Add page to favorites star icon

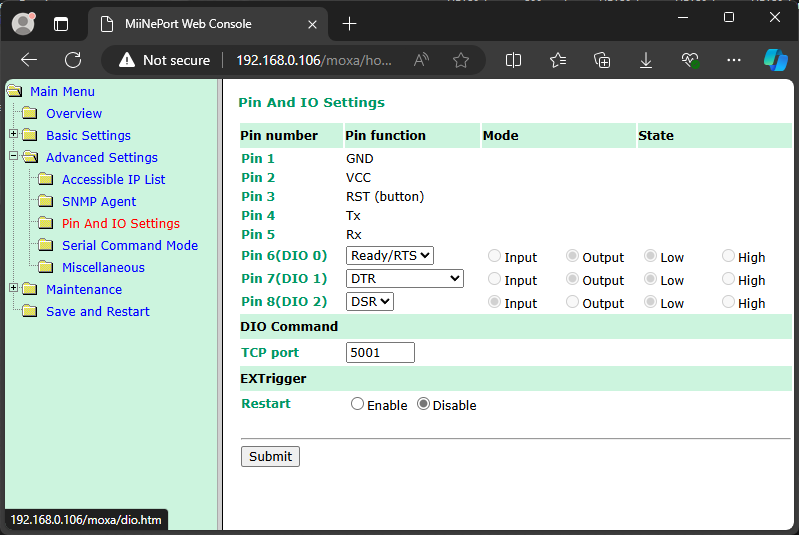click(461, 60)
